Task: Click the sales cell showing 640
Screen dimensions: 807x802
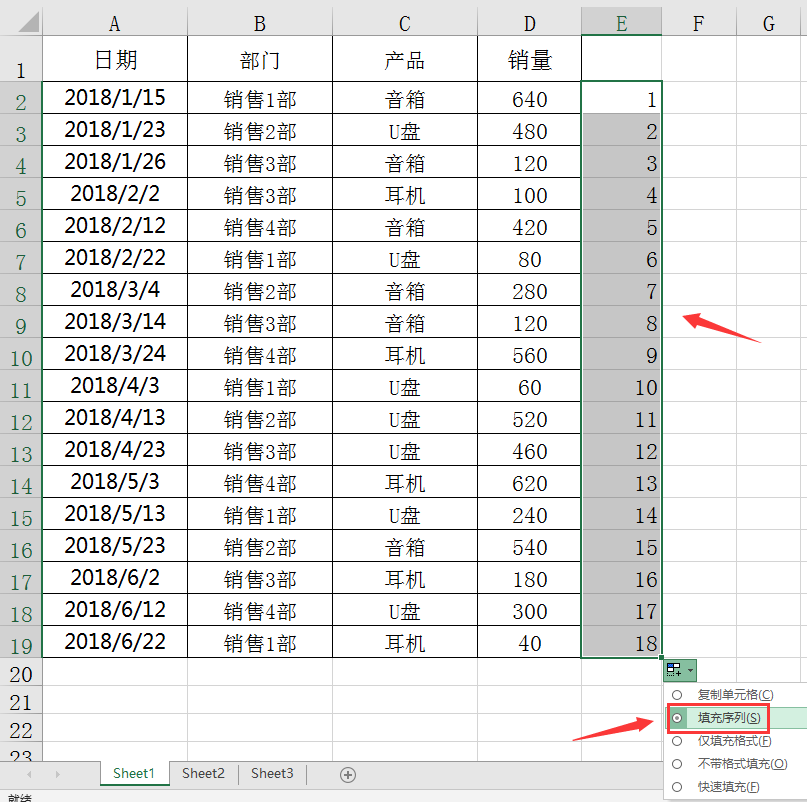Action: coord(530,98)
